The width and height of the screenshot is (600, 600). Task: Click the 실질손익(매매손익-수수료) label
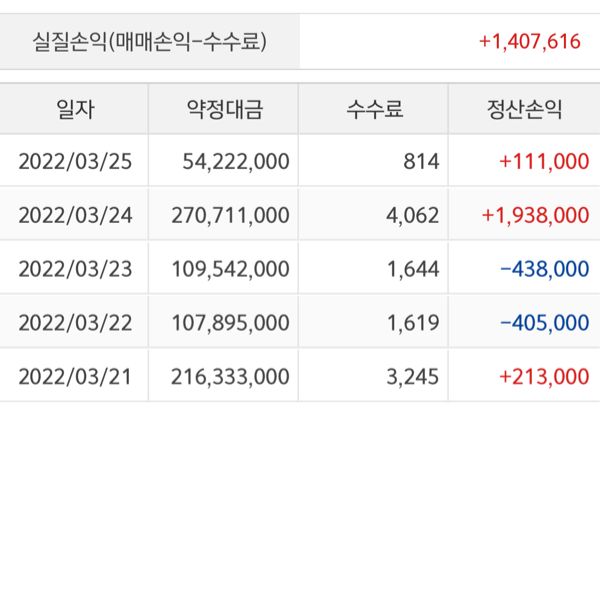click(x=150, y=42)
